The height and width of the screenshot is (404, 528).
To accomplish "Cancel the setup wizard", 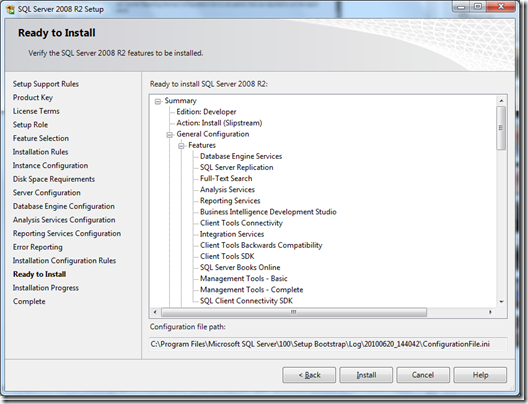I will point(423,375).
